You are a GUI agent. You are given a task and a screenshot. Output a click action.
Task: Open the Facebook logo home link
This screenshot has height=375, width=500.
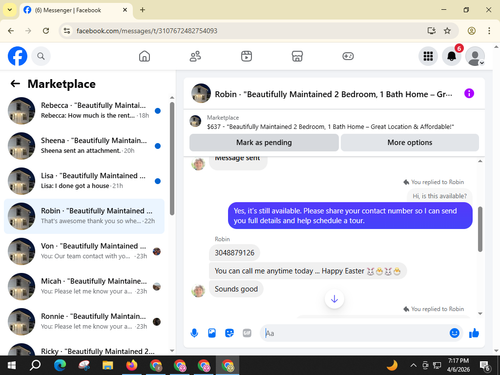tap(17, 56)
